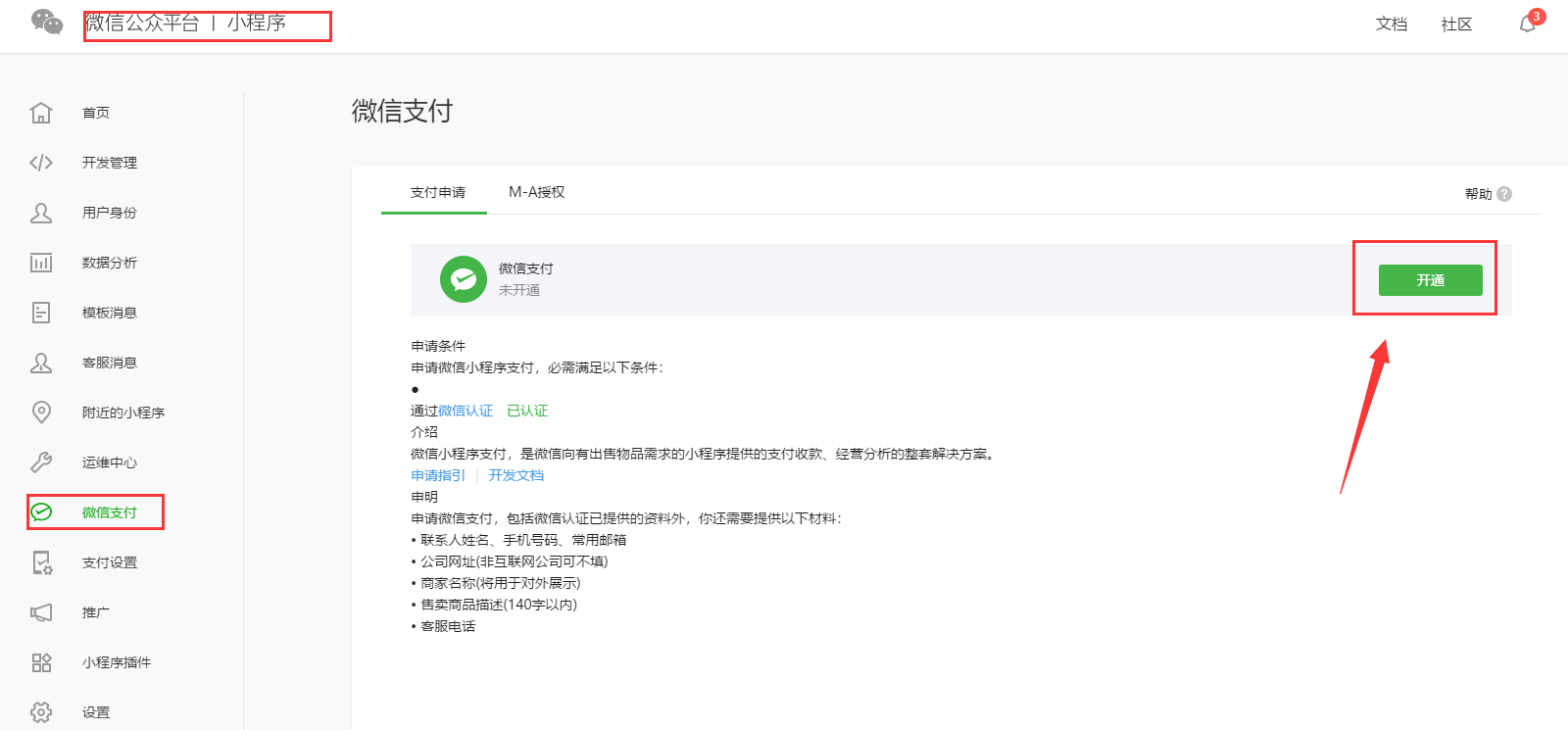Click the 运维中心 wrench icon
Screen dimensions: 1568x730
coord(41,462)
